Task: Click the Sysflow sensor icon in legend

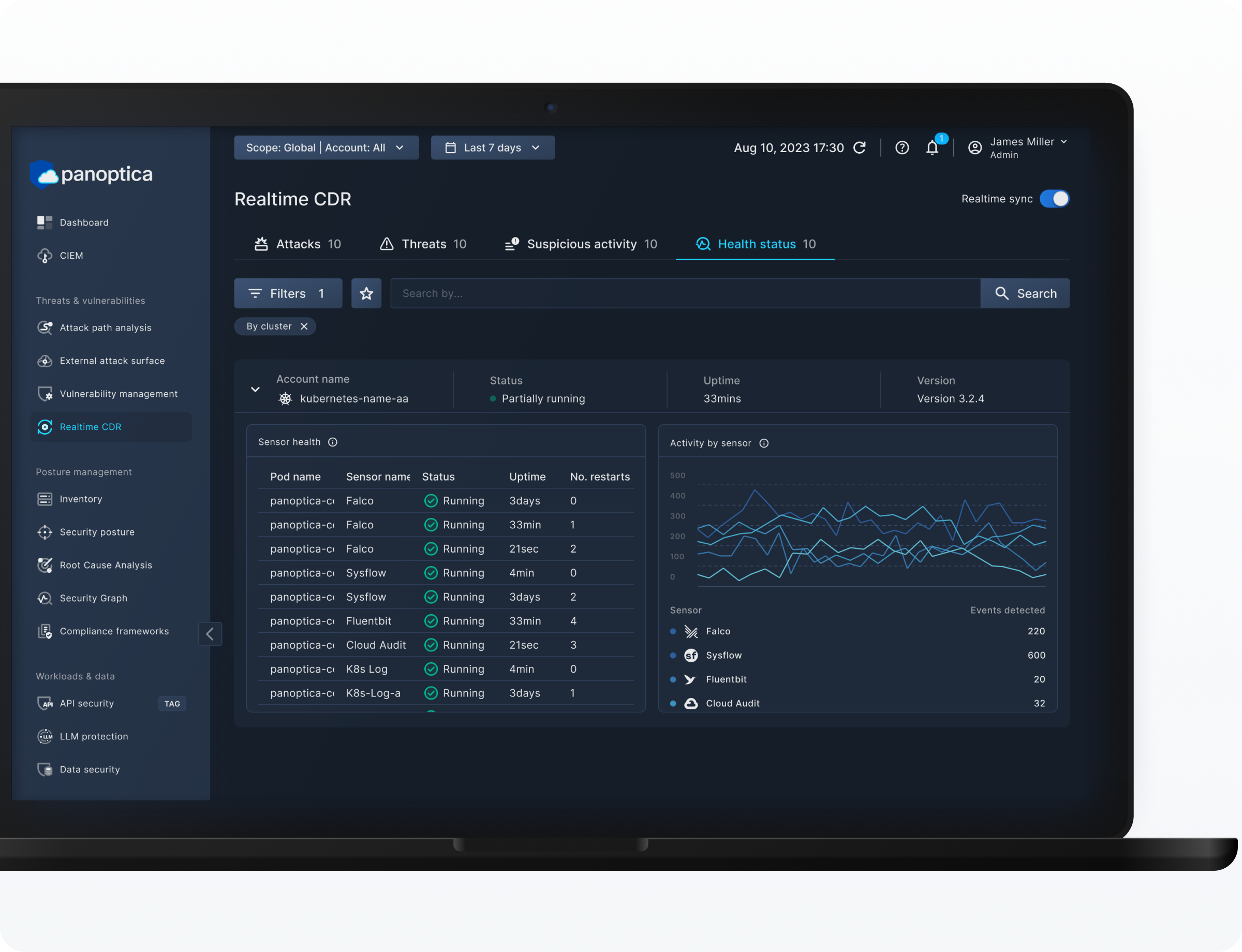Action: 691,656
